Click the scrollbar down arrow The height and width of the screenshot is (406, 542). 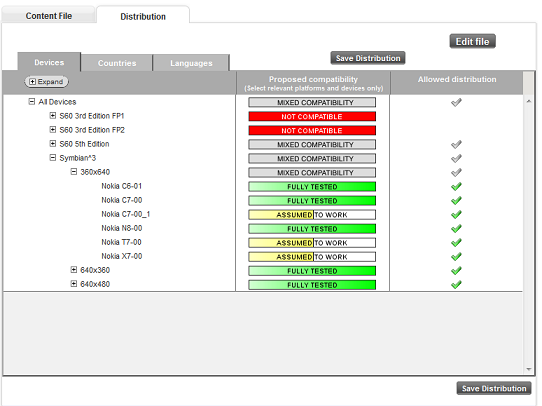(529, 369)
